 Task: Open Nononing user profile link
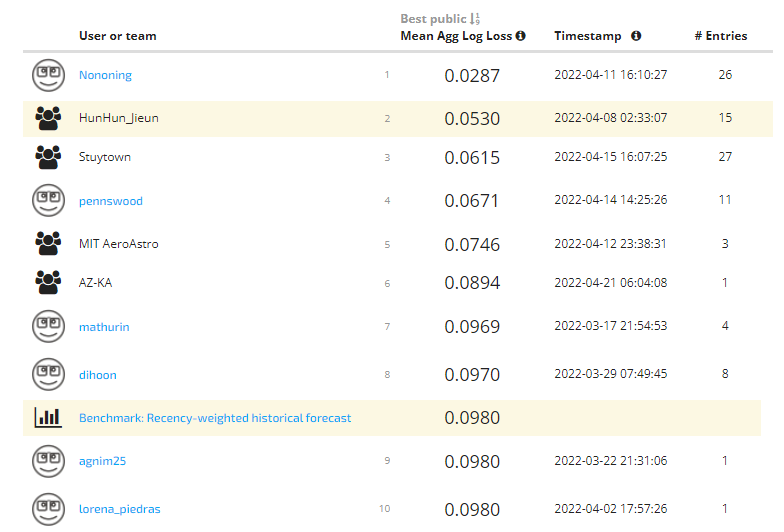(106, 75)
